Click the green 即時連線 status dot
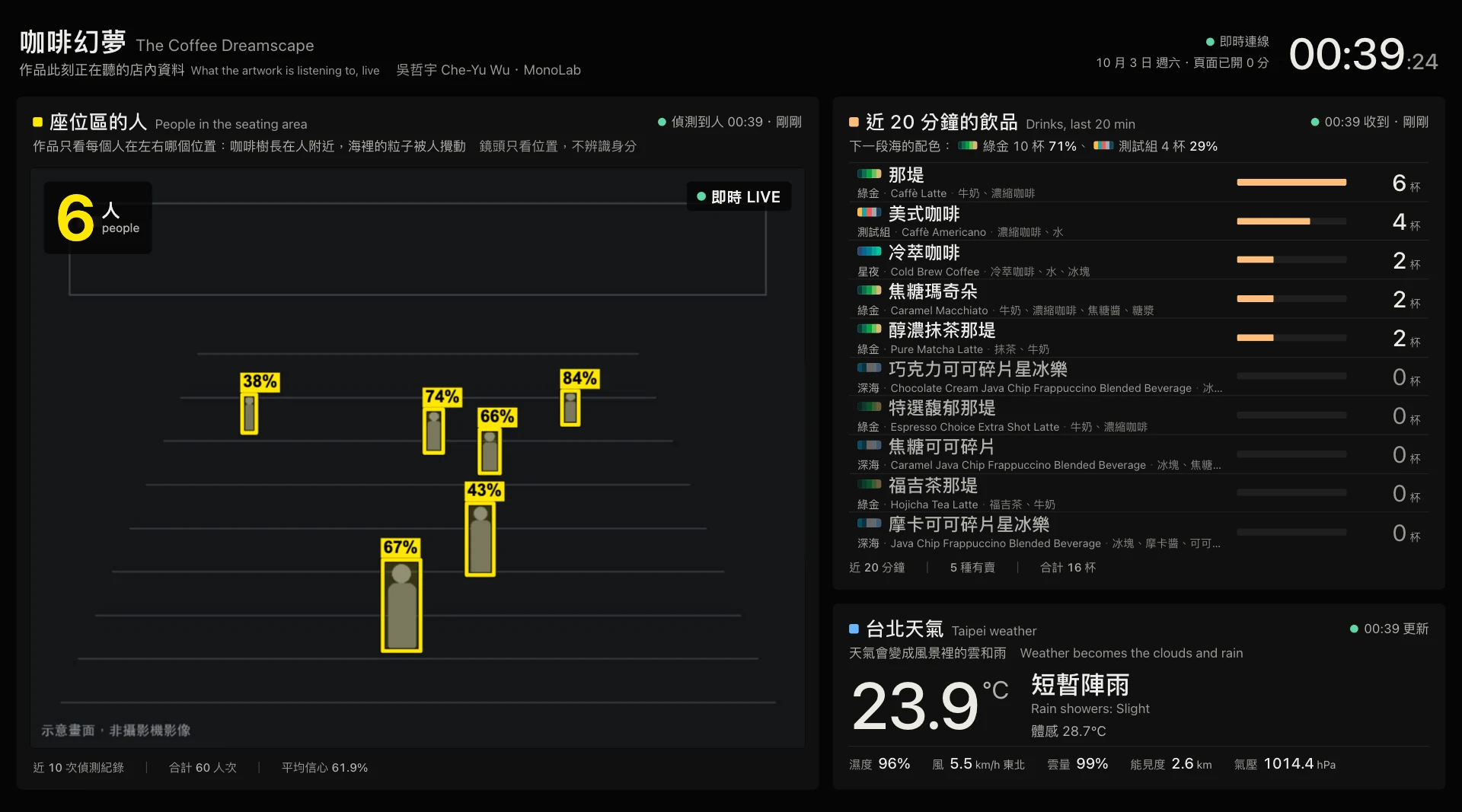This screenshot has width=1462, height=812. 1210,42
